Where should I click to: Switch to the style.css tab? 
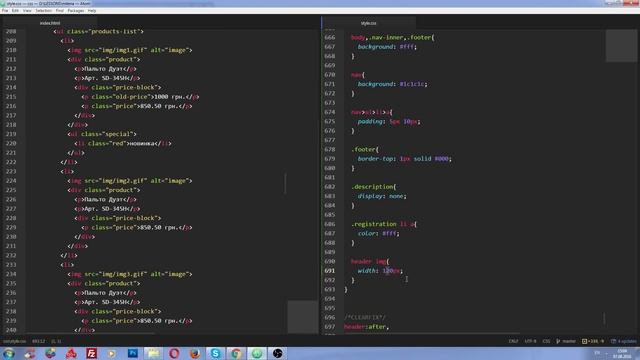(369, 23)
